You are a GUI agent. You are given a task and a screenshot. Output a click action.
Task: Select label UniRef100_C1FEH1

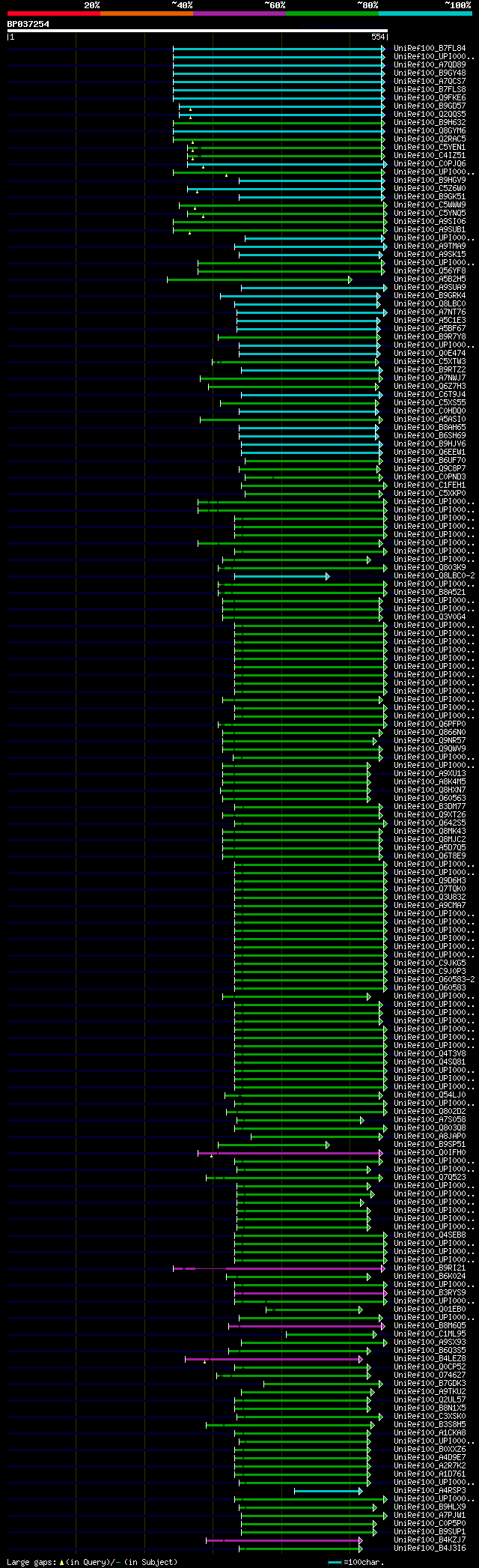pyautogui.click(x=430, y=485)
